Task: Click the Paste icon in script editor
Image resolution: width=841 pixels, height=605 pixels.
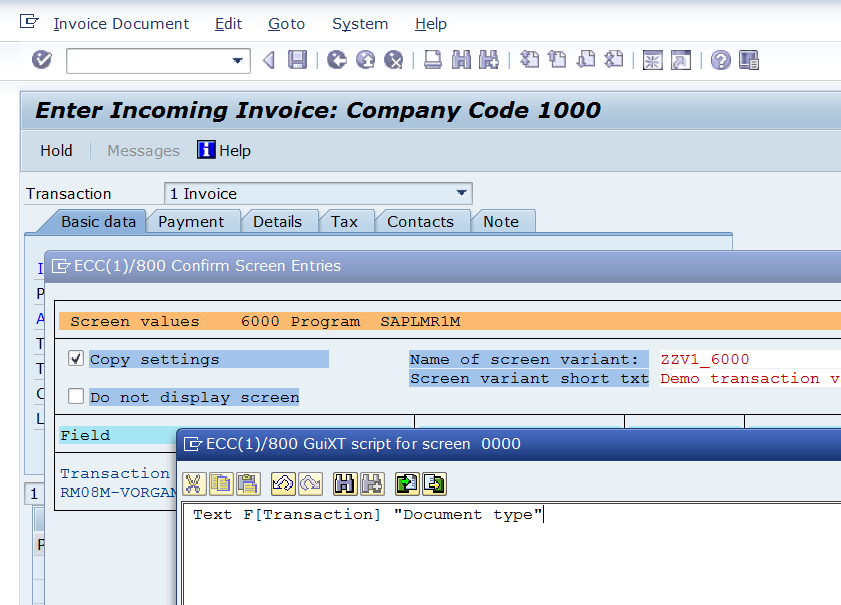Action: (247, 484)
